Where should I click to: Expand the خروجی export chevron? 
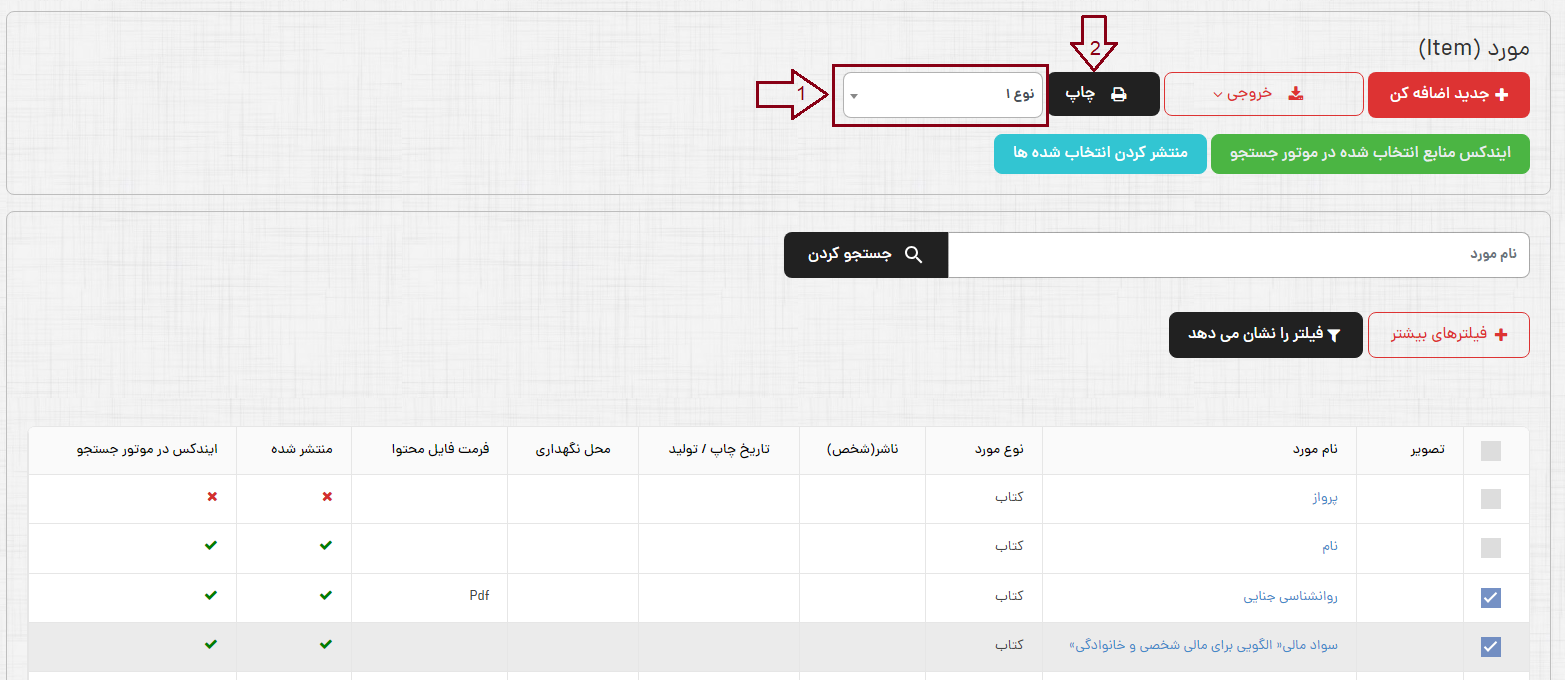tap(1217, 95)
